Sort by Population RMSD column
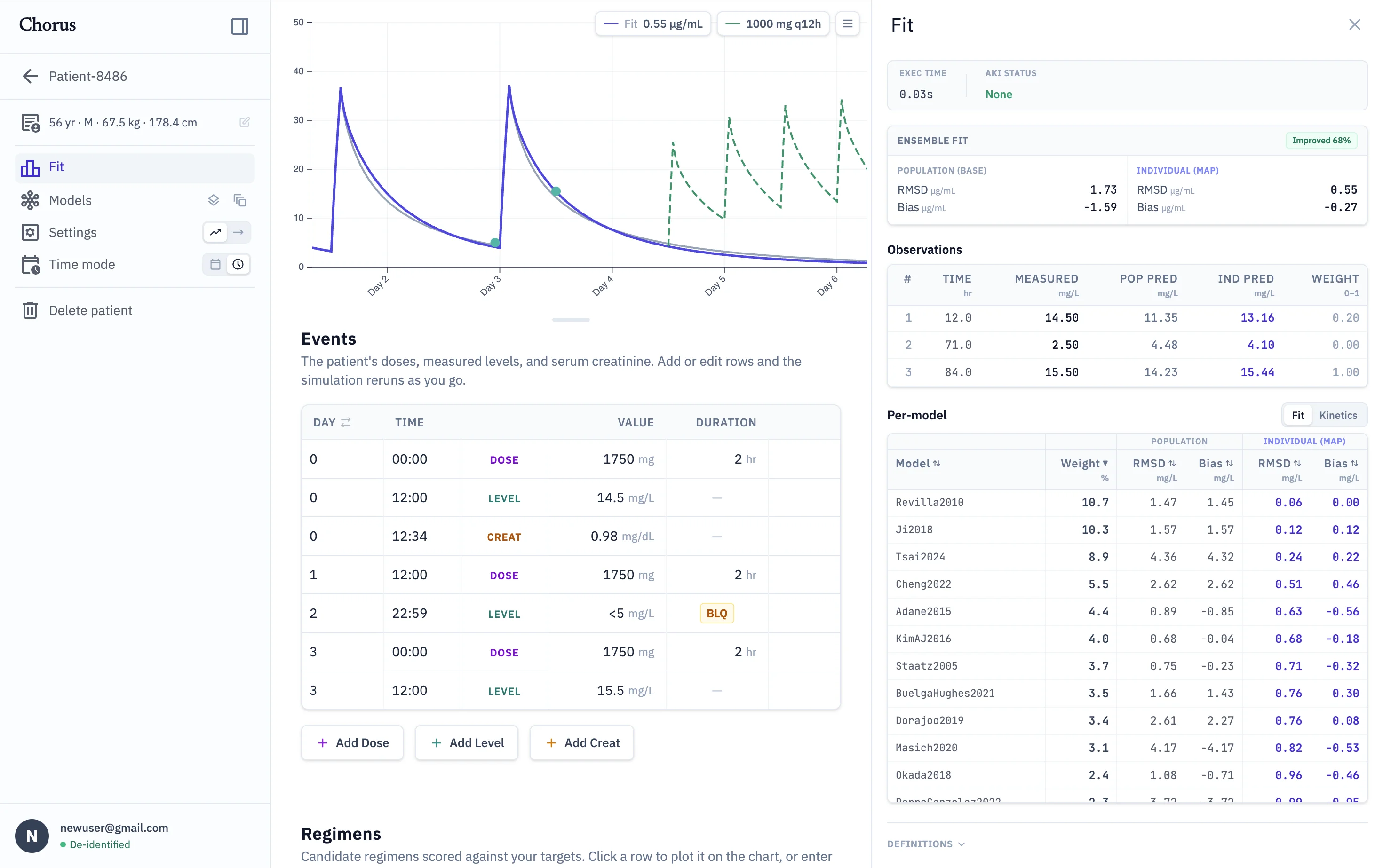The height and width of the screenshot is (868, 1383). point(1154,464)
